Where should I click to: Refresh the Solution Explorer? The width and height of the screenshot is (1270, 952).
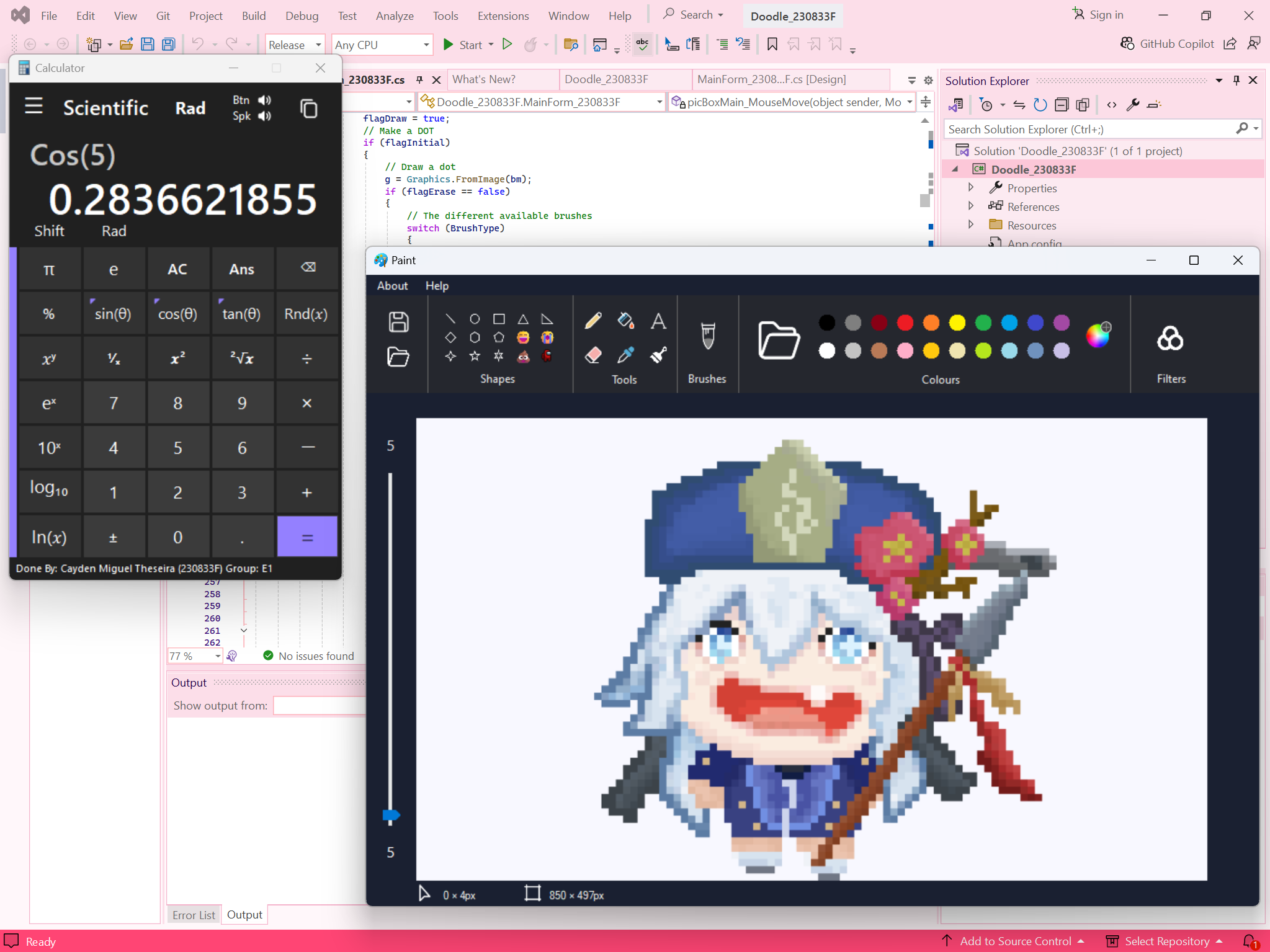[x=1040, y=104]
